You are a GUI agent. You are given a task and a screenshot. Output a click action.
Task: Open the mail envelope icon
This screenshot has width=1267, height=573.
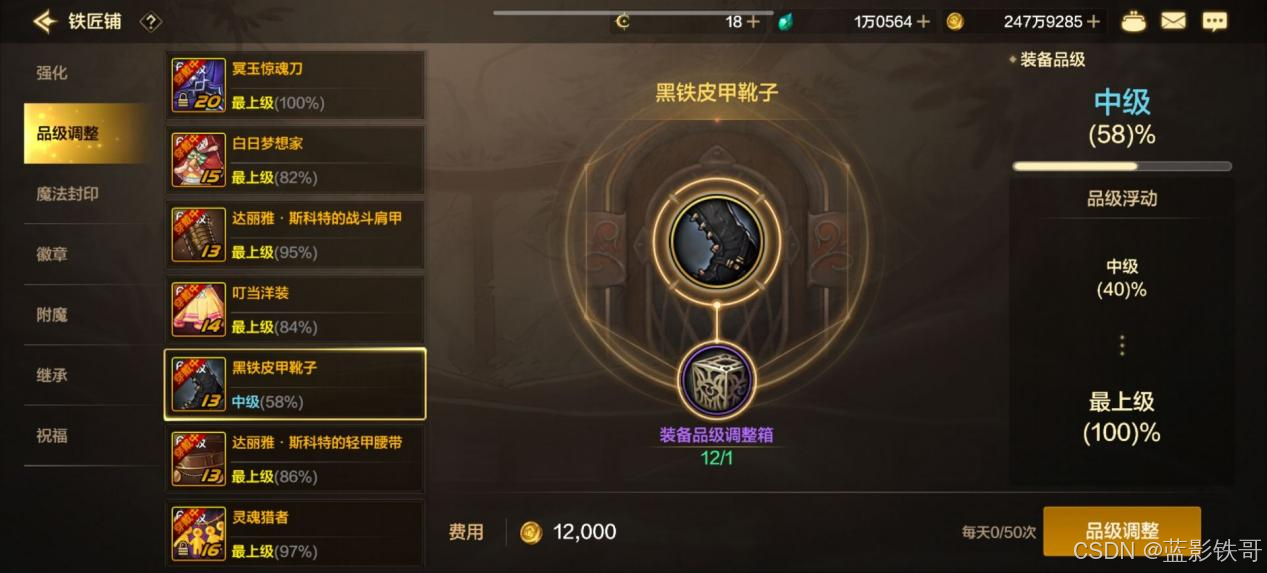pyautogui.click(x=1173, y=20)
